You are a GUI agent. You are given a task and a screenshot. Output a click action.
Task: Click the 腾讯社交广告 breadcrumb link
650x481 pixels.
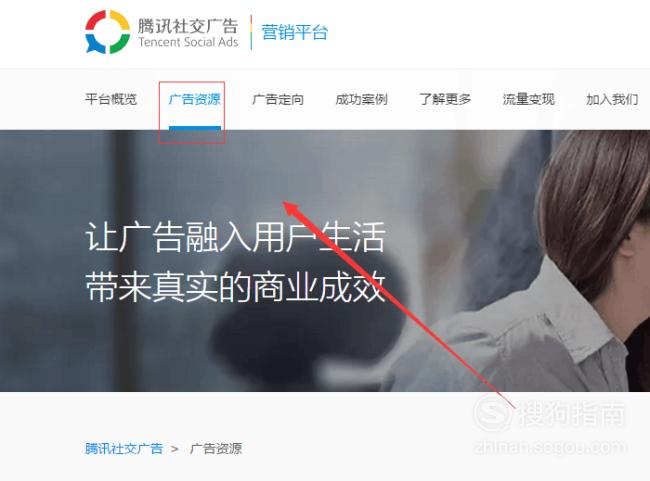tap(124, 449)
